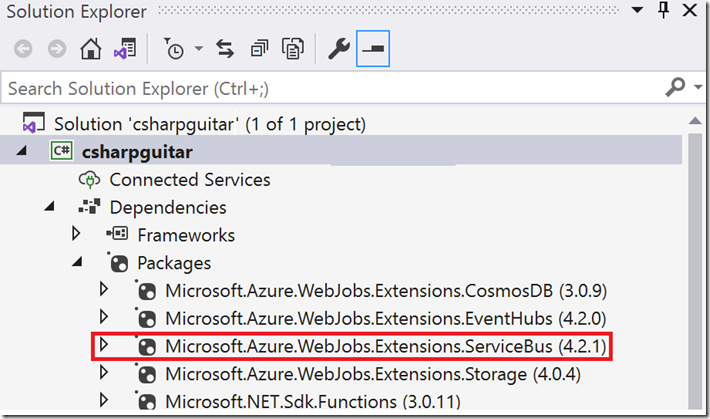710x419 pixels.
Task: Switch between Solution and Folder views
Action: 125,48
